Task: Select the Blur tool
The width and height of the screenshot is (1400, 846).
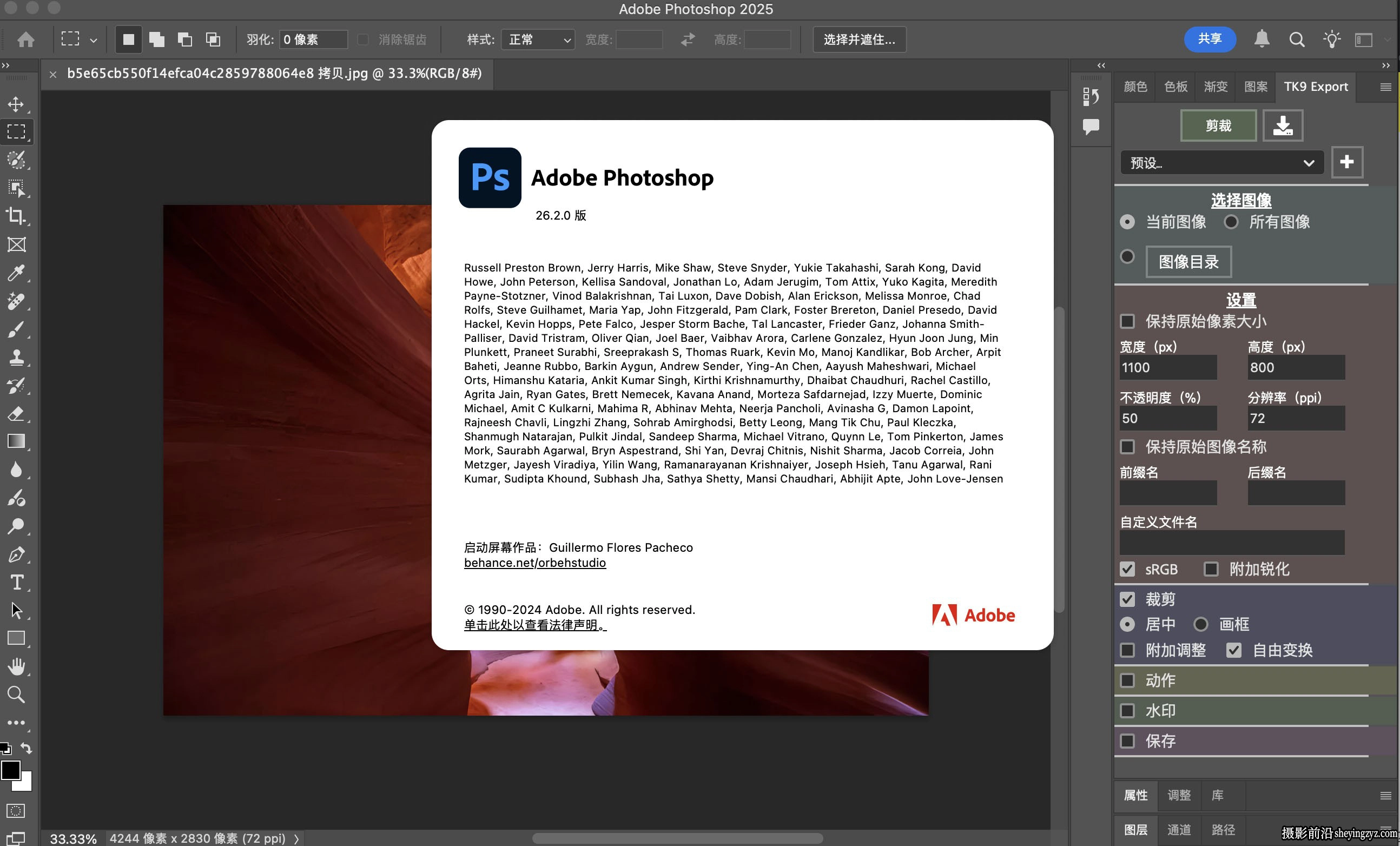Action: pyautogui.click(x=16, y=470)
